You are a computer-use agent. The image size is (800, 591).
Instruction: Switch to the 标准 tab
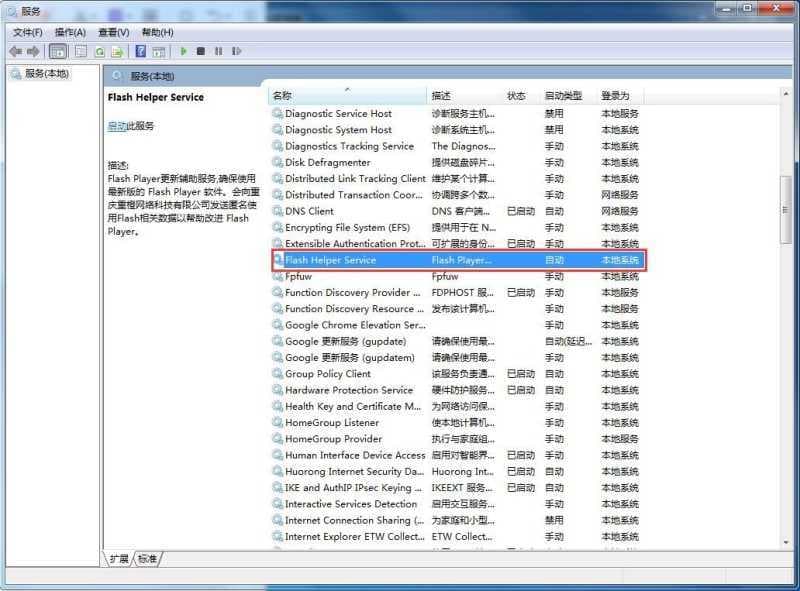[x=148, y=559]
